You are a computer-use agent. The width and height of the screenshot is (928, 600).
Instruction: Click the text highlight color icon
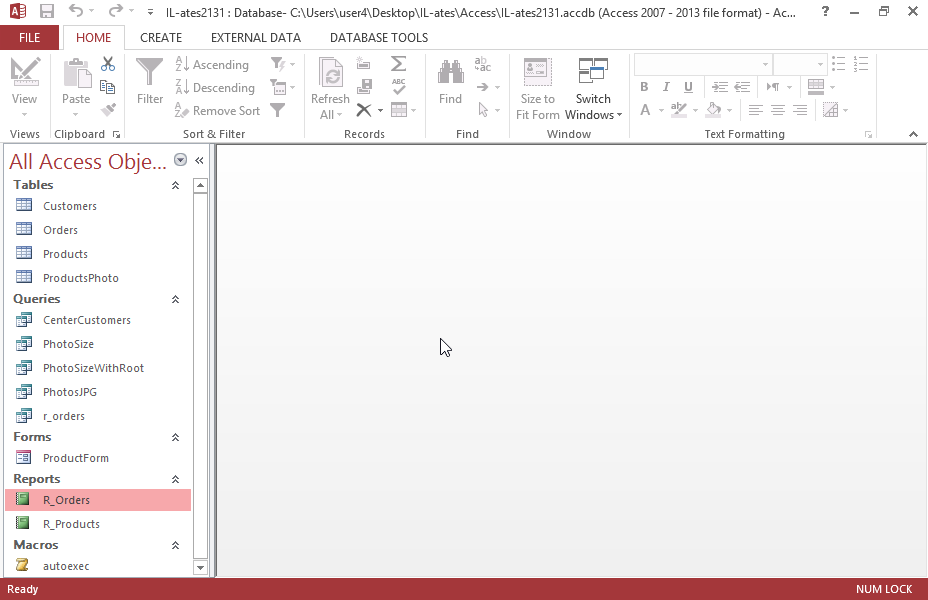[679, 109]
